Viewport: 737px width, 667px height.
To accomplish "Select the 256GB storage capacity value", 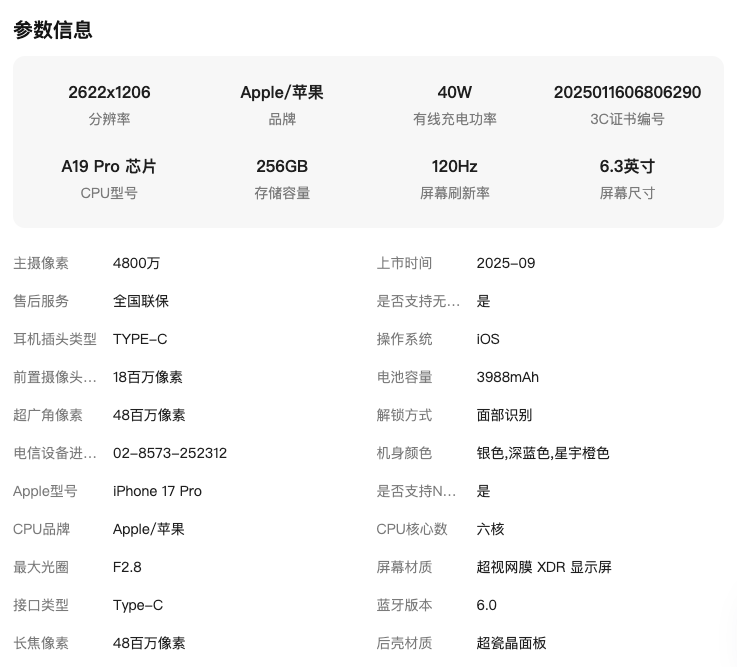I will 282,166.
